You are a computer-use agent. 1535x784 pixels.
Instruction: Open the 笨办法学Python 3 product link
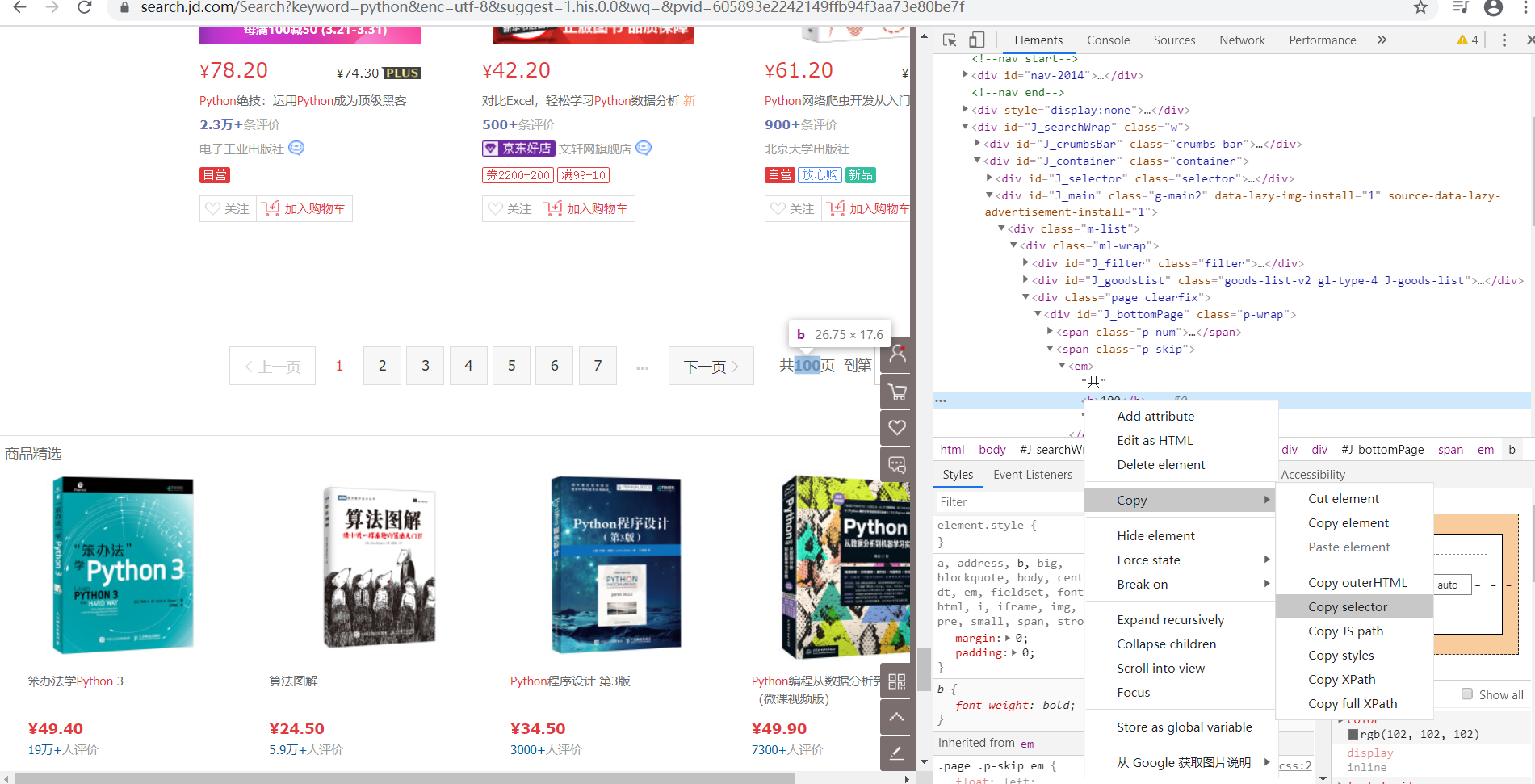click(x=76, y=681)
